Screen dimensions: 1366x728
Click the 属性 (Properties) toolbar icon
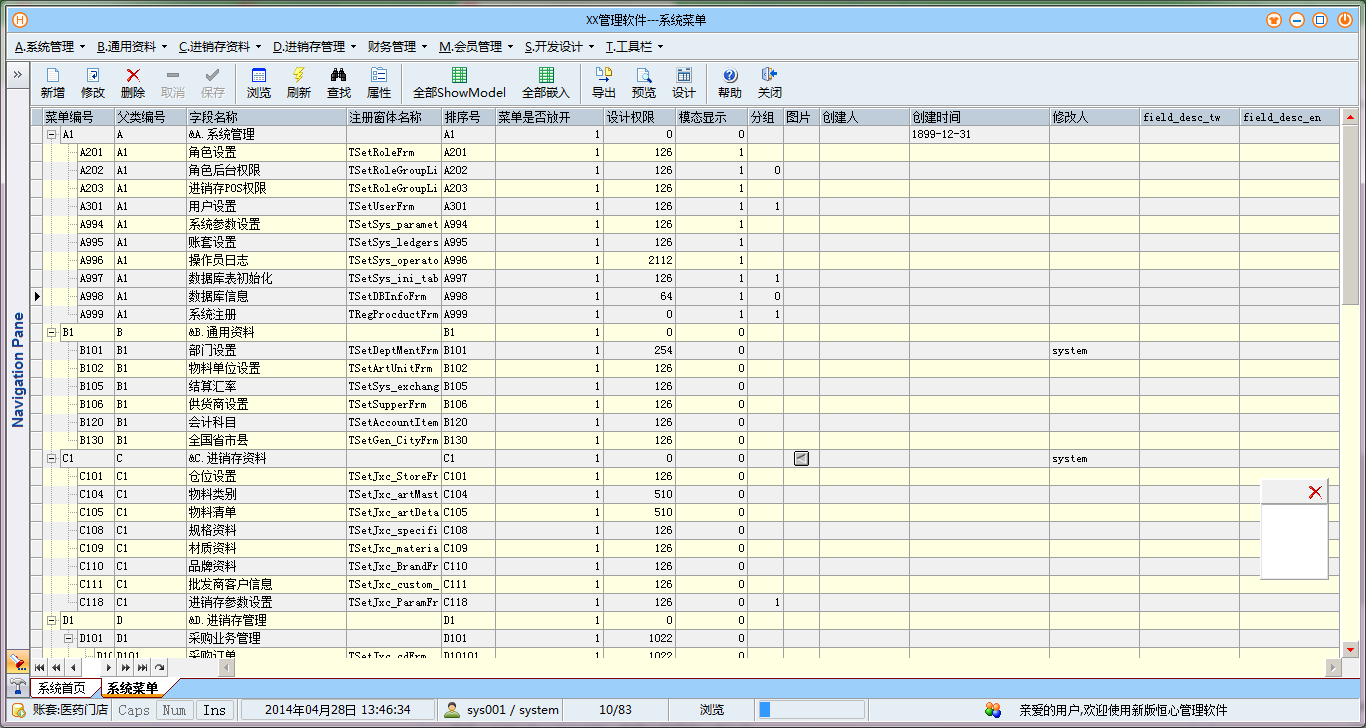[x=379, y=82]
